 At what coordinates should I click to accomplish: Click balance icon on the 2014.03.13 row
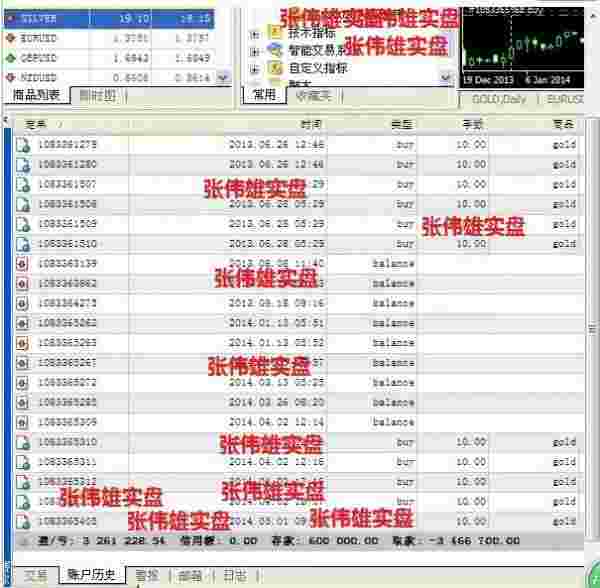click(x=22, y=383)
